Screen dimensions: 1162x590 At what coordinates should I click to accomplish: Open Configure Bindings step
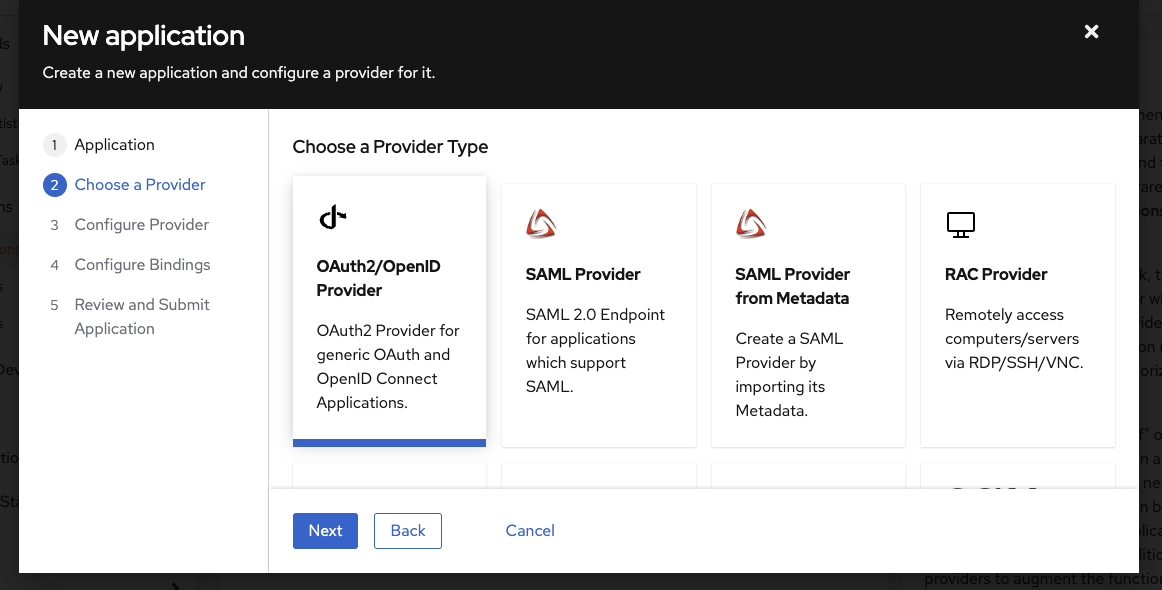pyautogui.click(x=142, y=265)
